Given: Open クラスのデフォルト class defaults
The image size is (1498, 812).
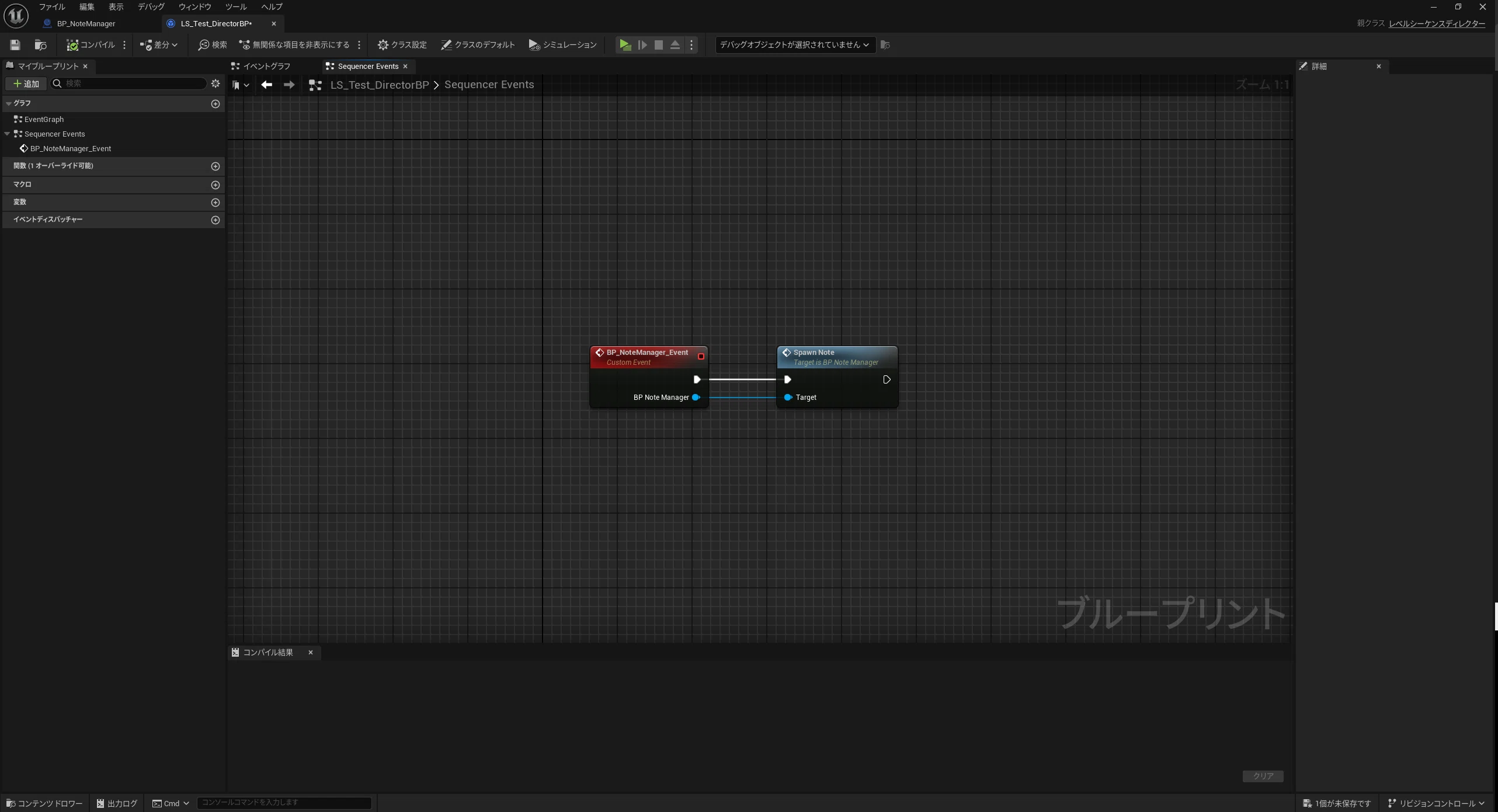Looking at the screenshot, I should [x=478, y=45].
